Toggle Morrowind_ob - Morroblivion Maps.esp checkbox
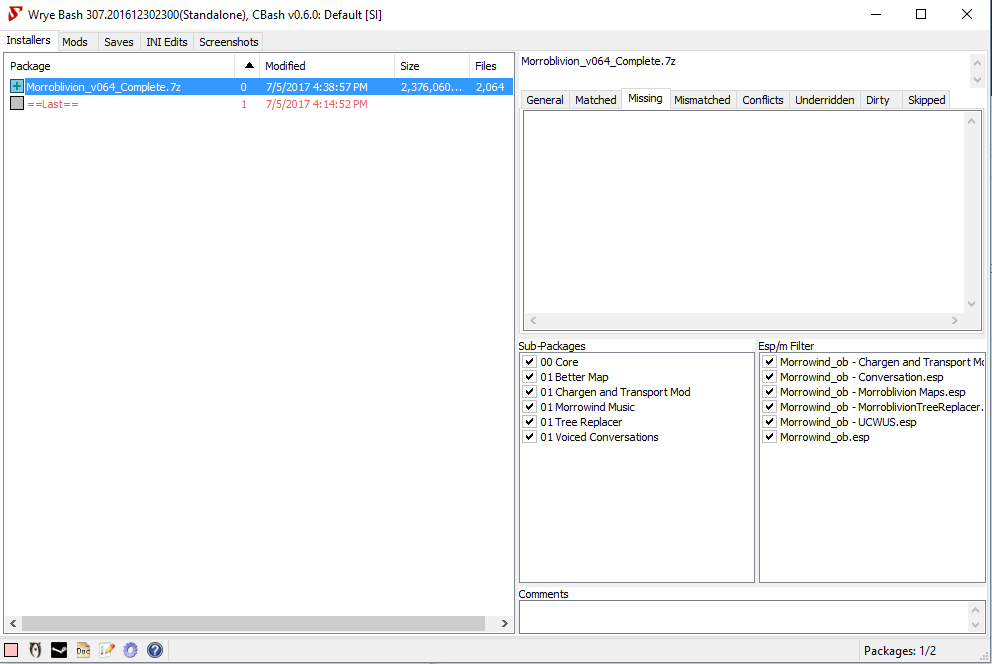 [x=769, y=392]
